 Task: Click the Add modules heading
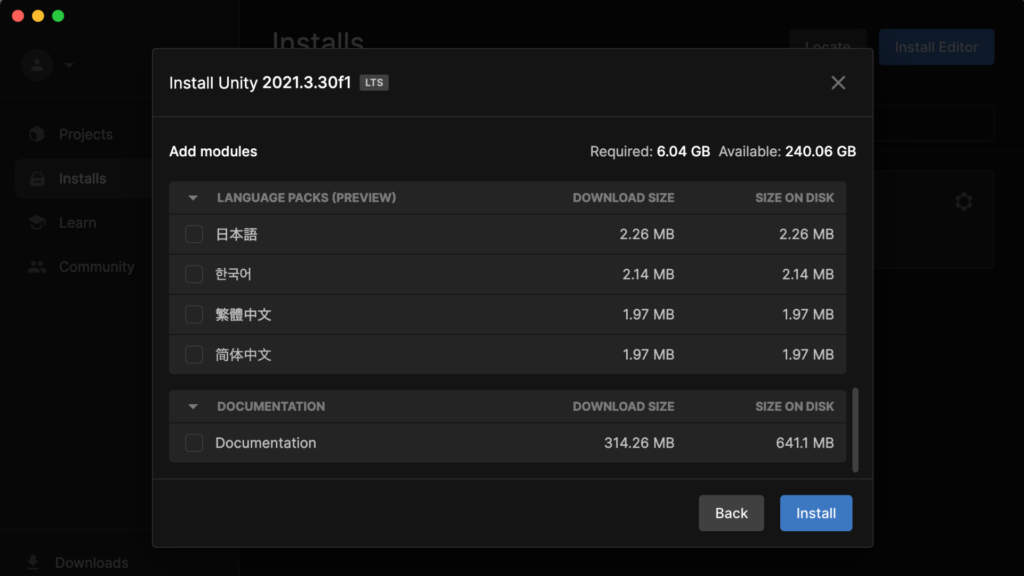pyautogui.click(x=213, y=152)
